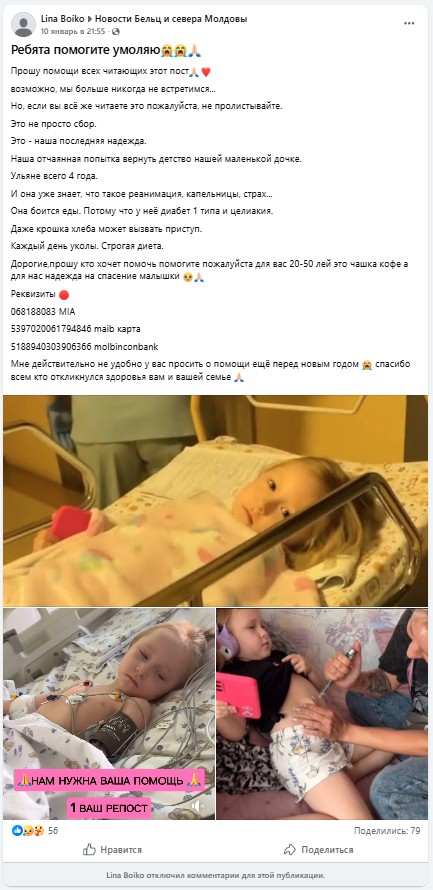View the Поделились: 79 shares list

tap(387, 830)
